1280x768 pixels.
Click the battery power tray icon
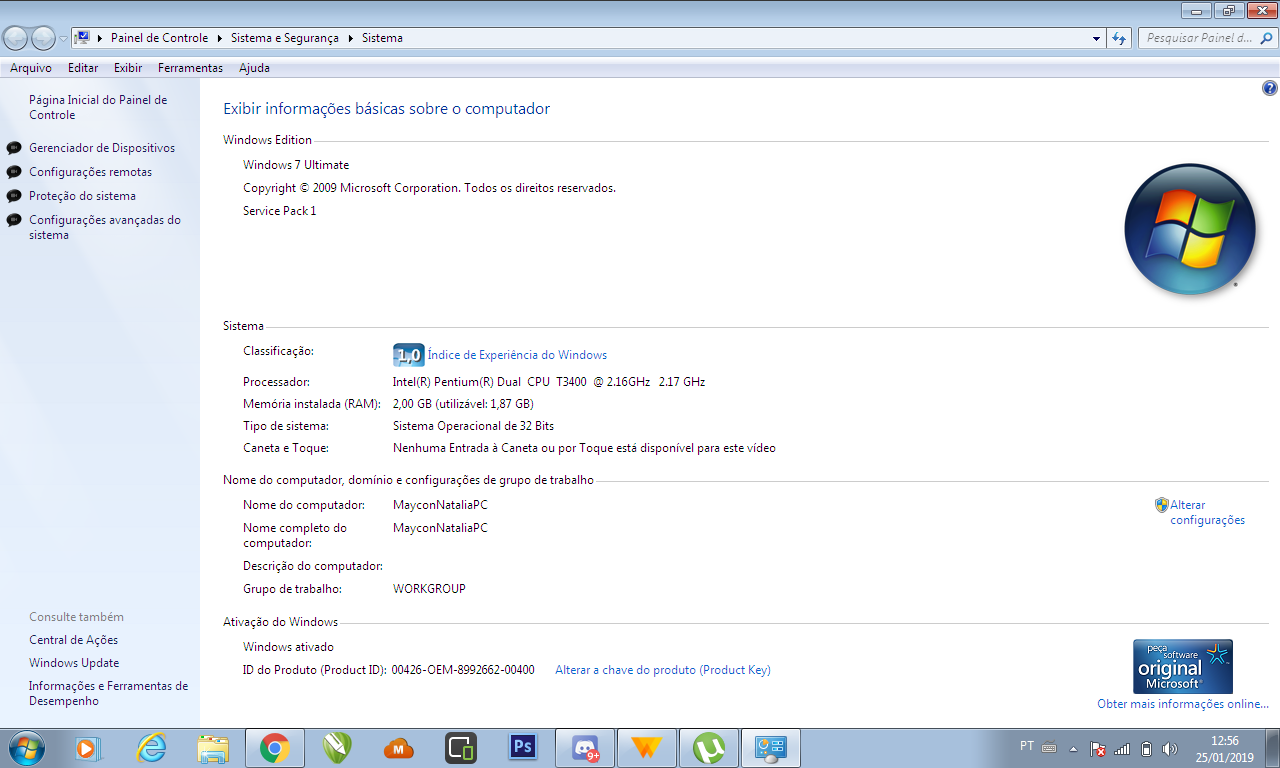[x=1147, y=748]
